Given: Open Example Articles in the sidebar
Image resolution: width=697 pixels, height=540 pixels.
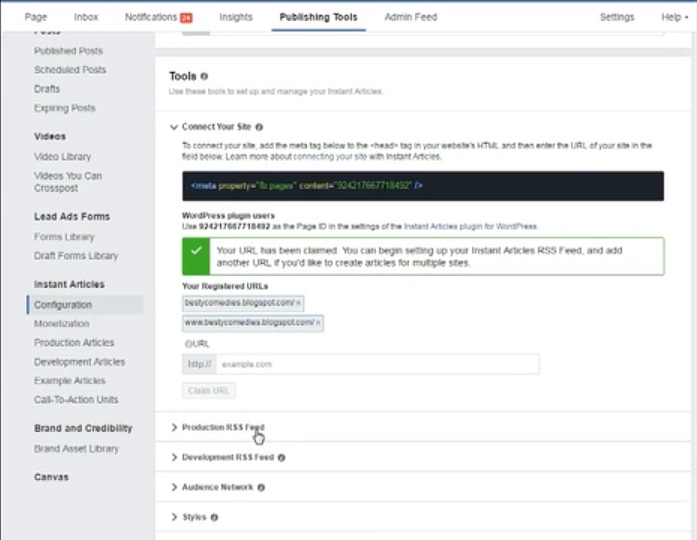Looking at the screenshot, I should [x=70, y=381].
